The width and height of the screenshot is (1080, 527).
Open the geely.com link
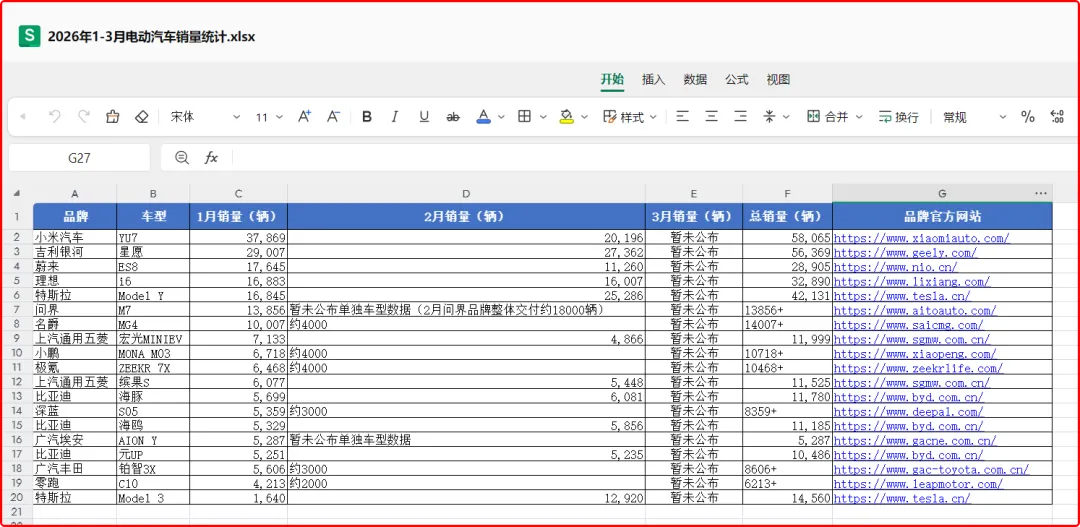tap(905, 253)
